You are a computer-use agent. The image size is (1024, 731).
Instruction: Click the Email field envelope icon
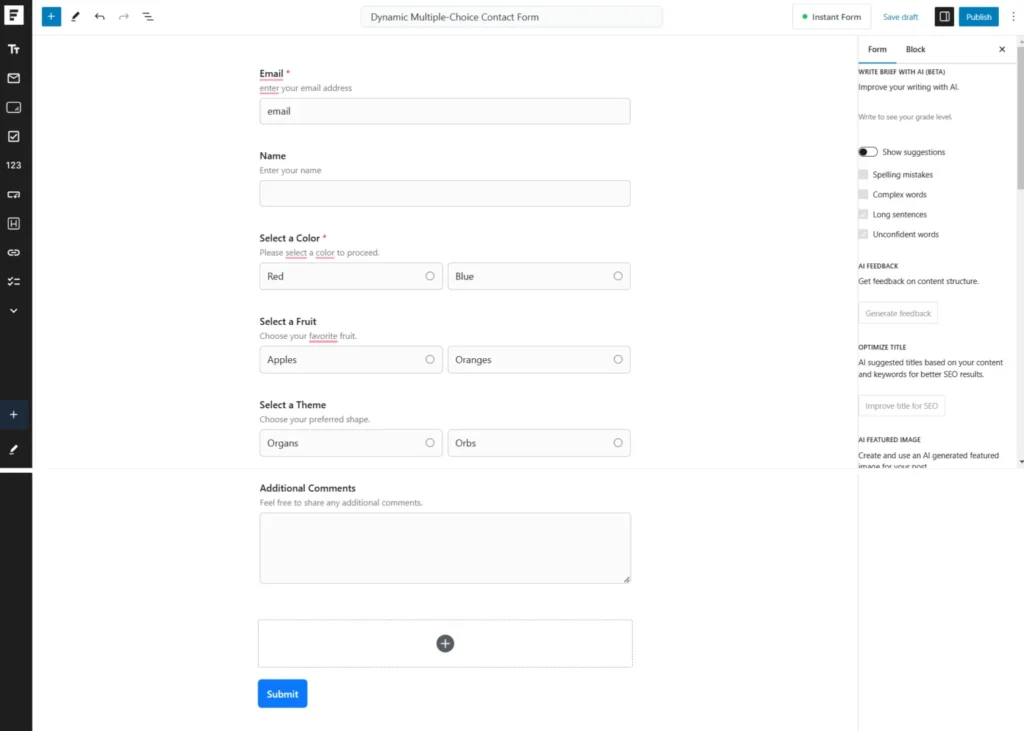coord(14,78)
